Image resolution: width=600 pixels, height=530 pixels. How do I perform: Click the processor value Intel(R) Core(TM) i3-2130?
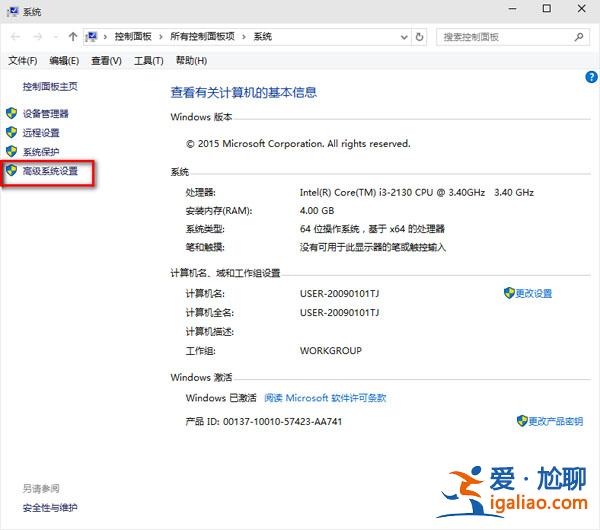tap(417, 192)
